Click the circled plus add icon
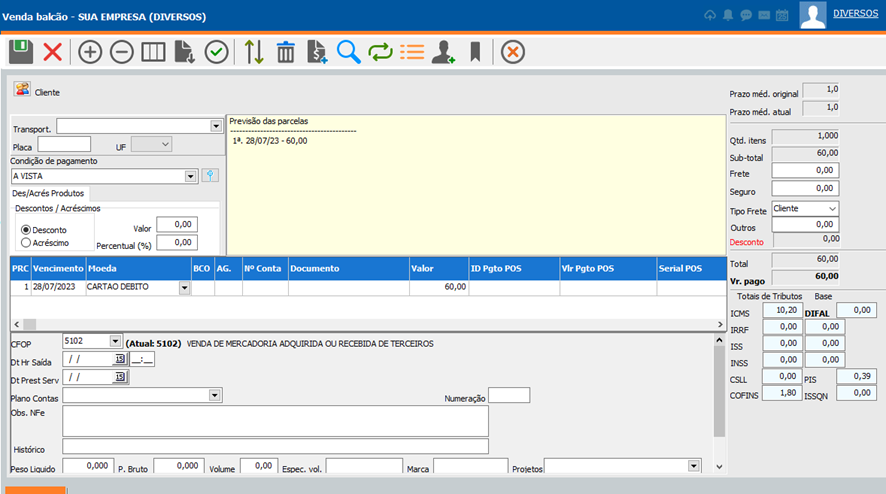Image resolution: width=886 pixels, height=494 pixels. coord(90,52)
